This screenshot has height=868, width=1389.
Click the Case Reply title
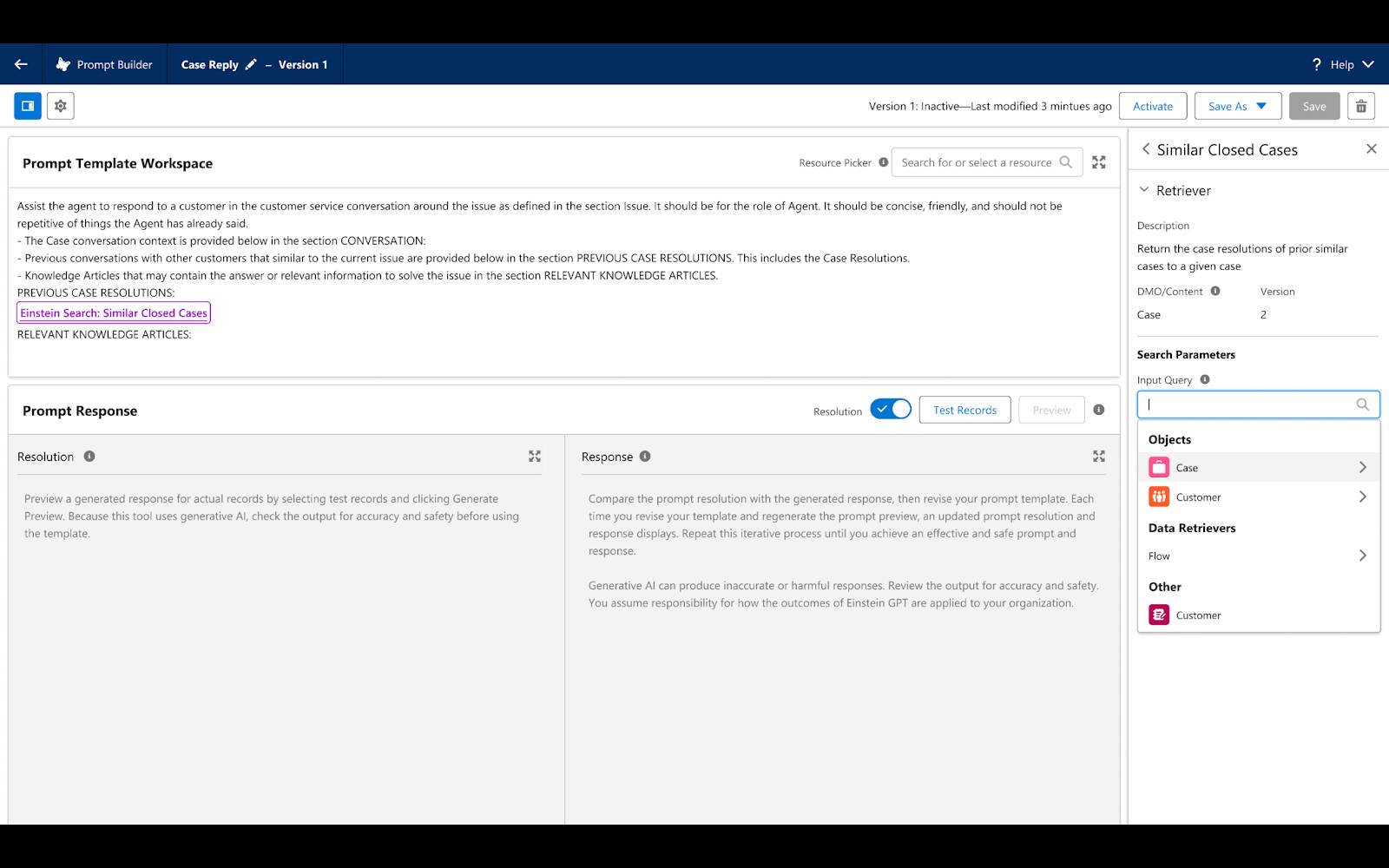209,64
